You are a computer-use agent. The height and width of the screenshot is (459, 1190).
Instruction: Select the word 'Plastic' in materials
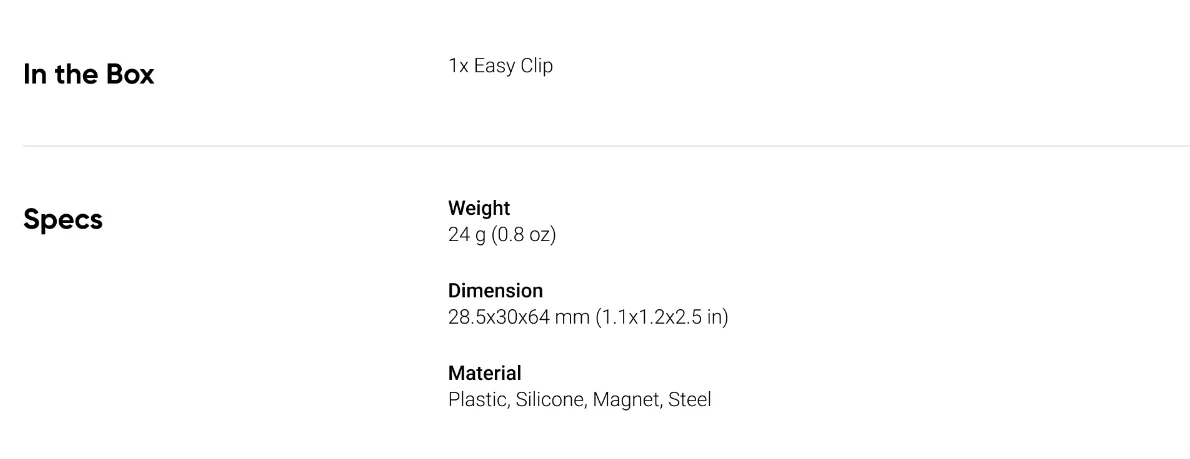(x=477, y=400)
